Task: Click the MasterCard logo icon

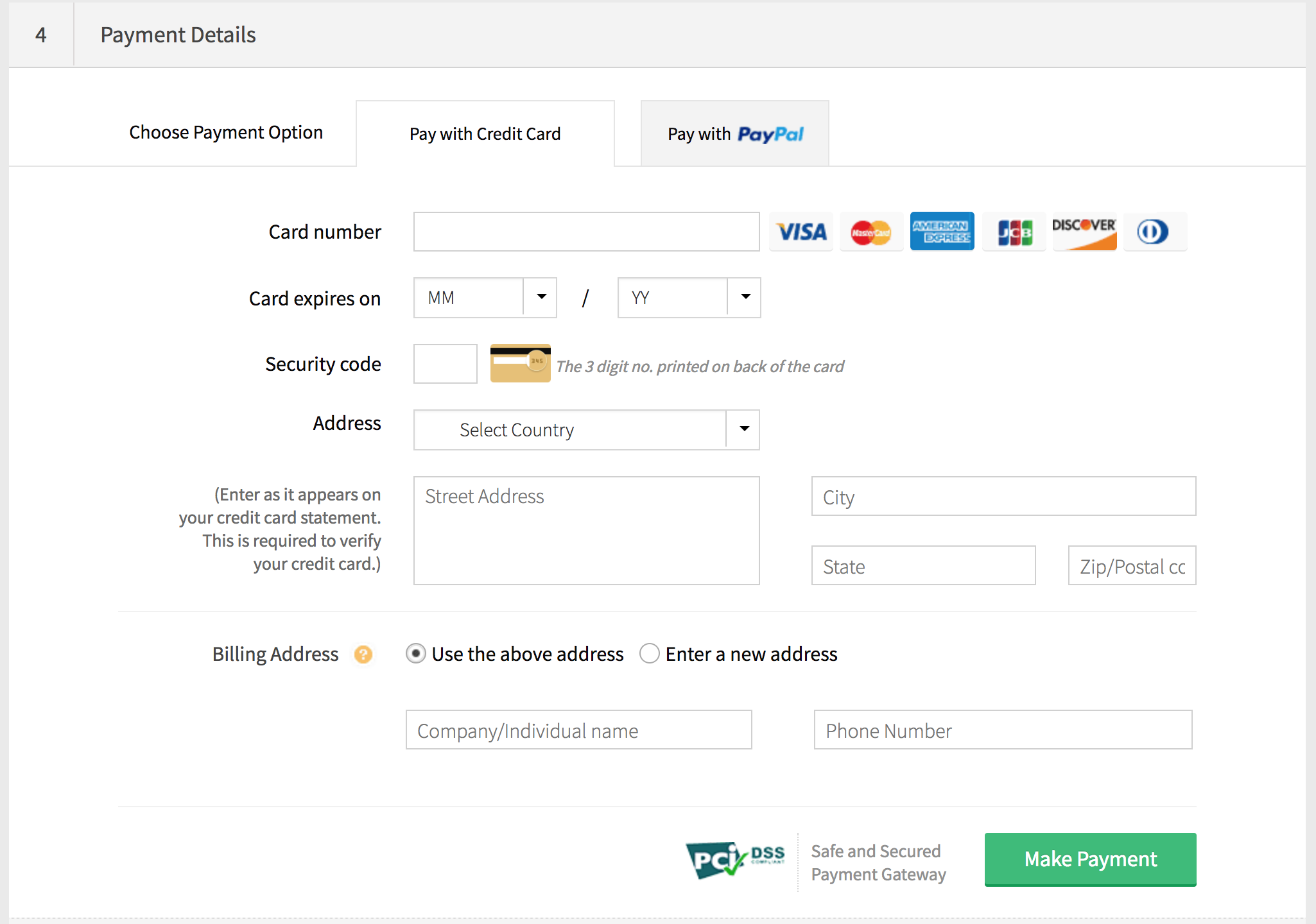Action: click(871, 232)
